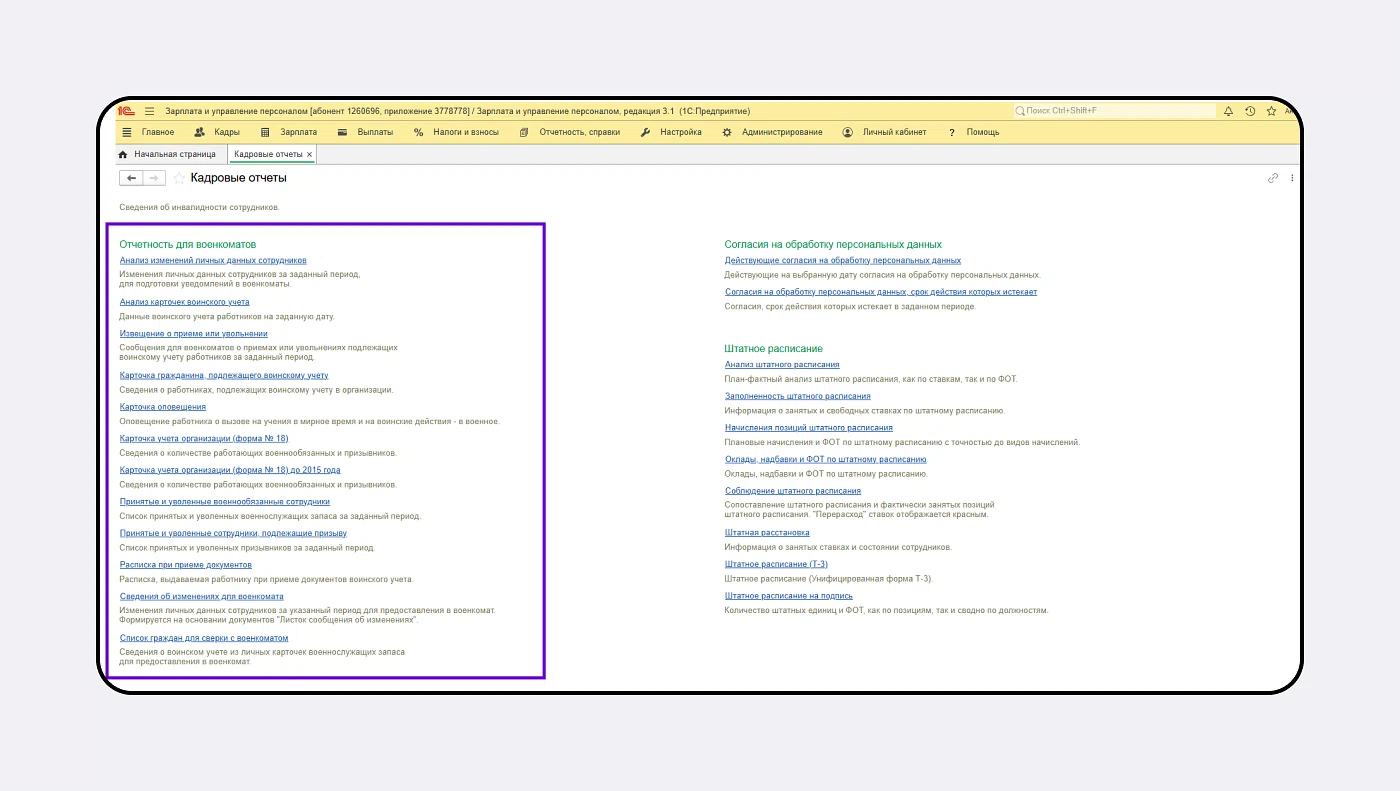Add Кадровые отчеты to favorites with star
The image size is (1400, 791).
pos(180,178)
